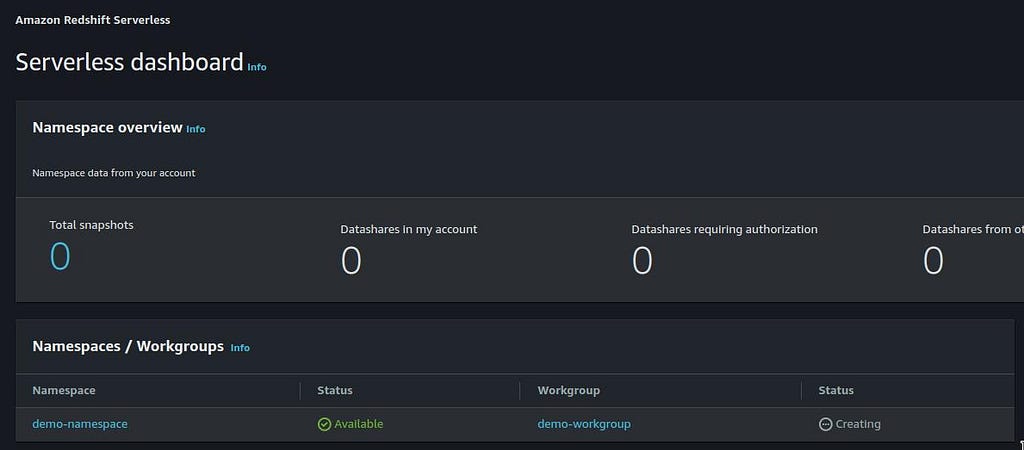
Task: Click the Available status text
Action: point(359,425)
